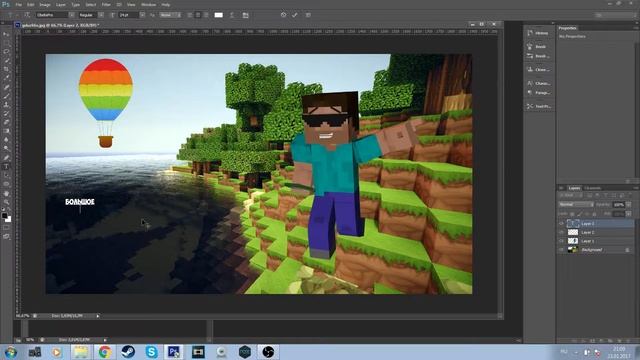Viewport: 640px width, 360px height.
Task: Create warped text from options bar
Action: point(232,15)
